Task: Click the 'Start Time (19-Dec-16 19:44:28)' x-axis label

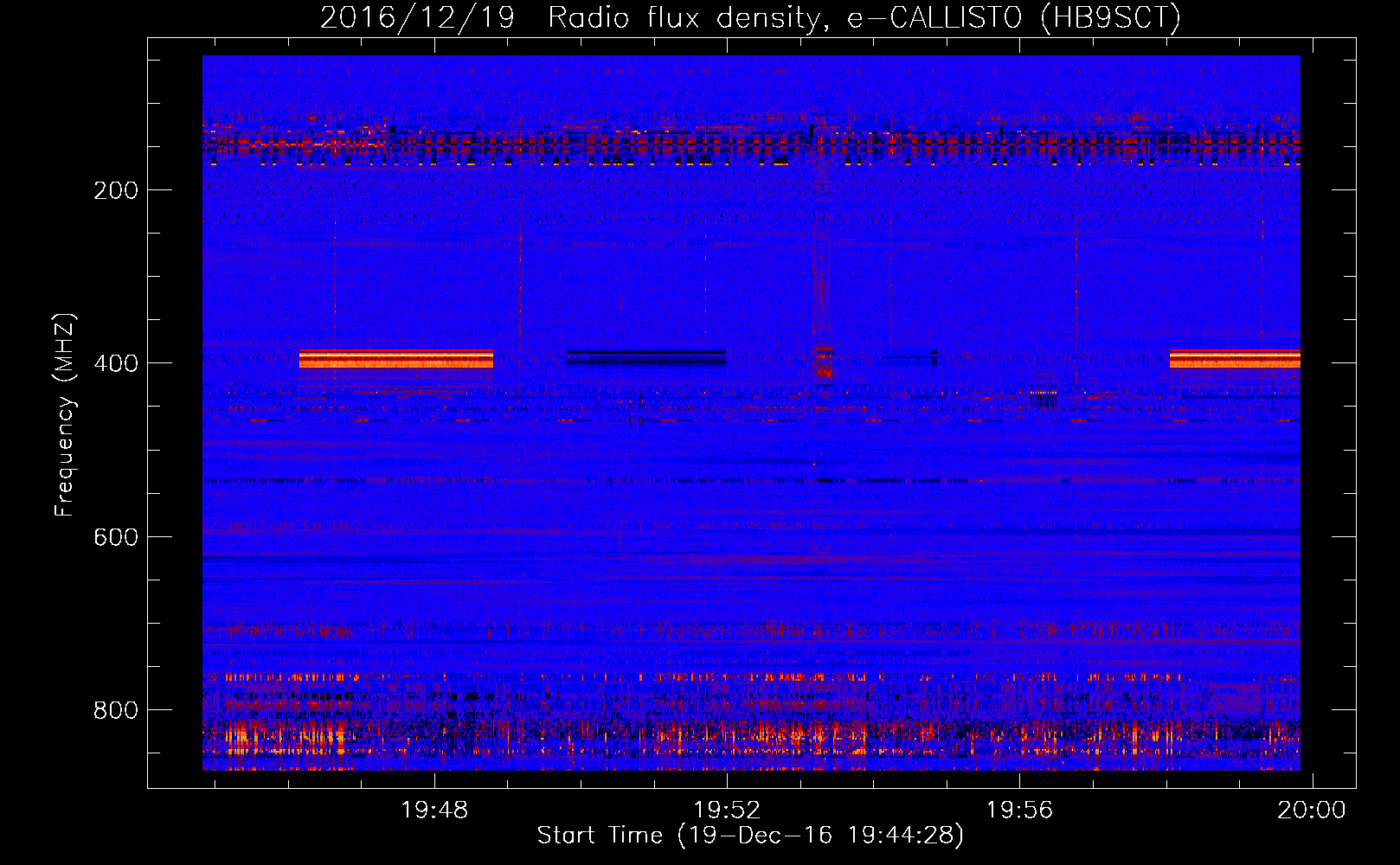Action: (x=750, y=836)
